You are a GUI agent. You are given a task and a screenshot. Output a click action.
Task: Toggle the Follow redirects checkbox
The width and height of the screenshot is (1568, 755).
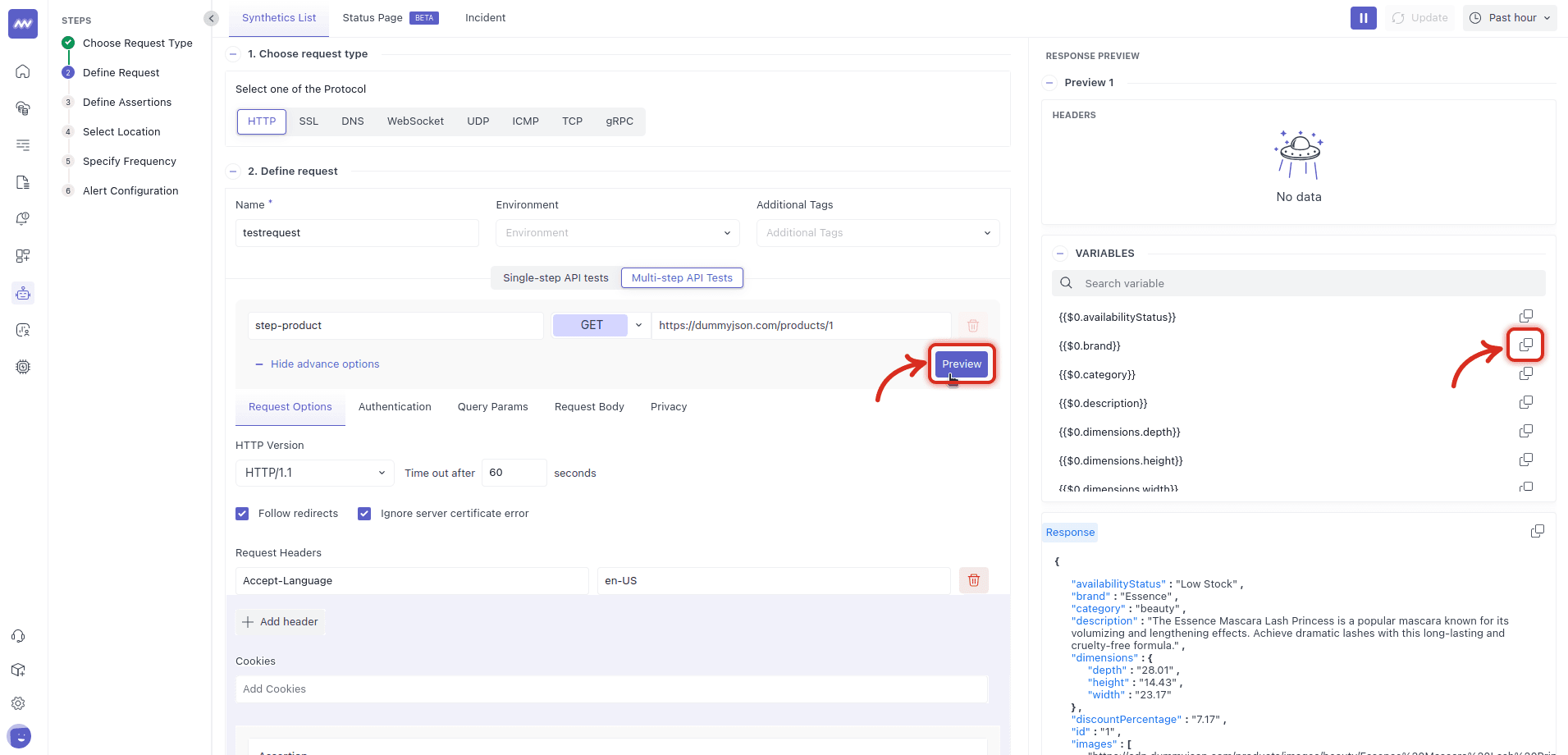pos(242,514)
